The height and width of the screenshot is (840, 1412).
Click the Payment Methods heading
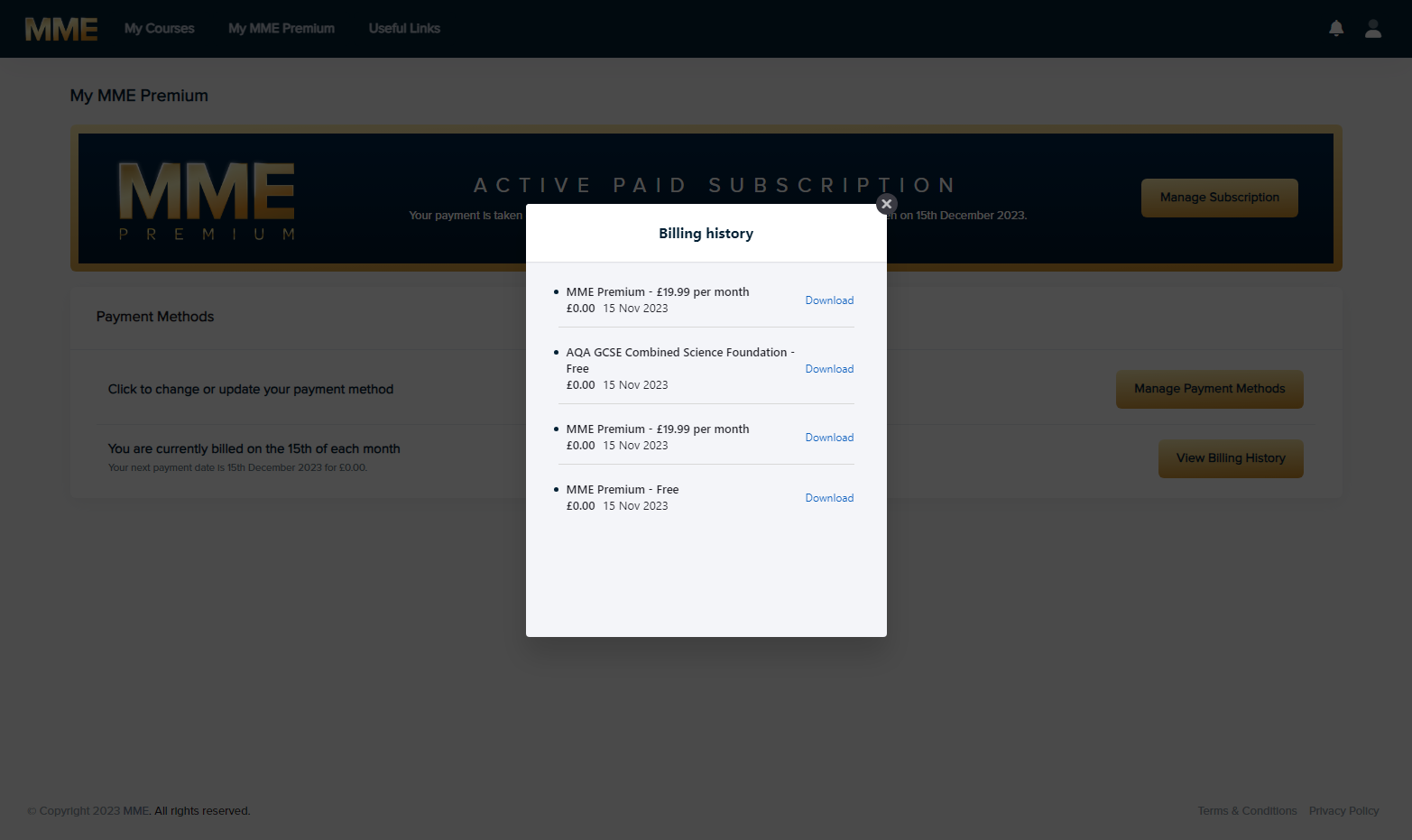tap(155, 317)
